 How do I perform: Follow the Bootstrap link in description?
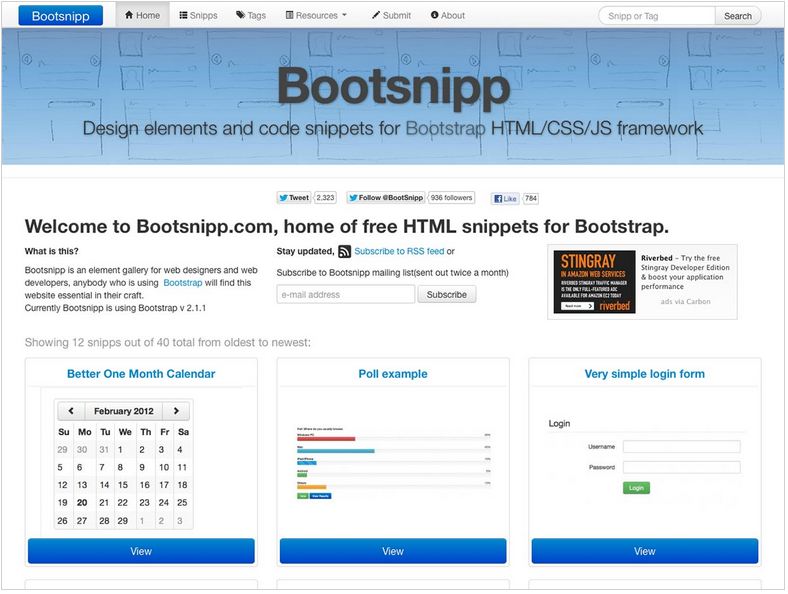click(183, 283)
